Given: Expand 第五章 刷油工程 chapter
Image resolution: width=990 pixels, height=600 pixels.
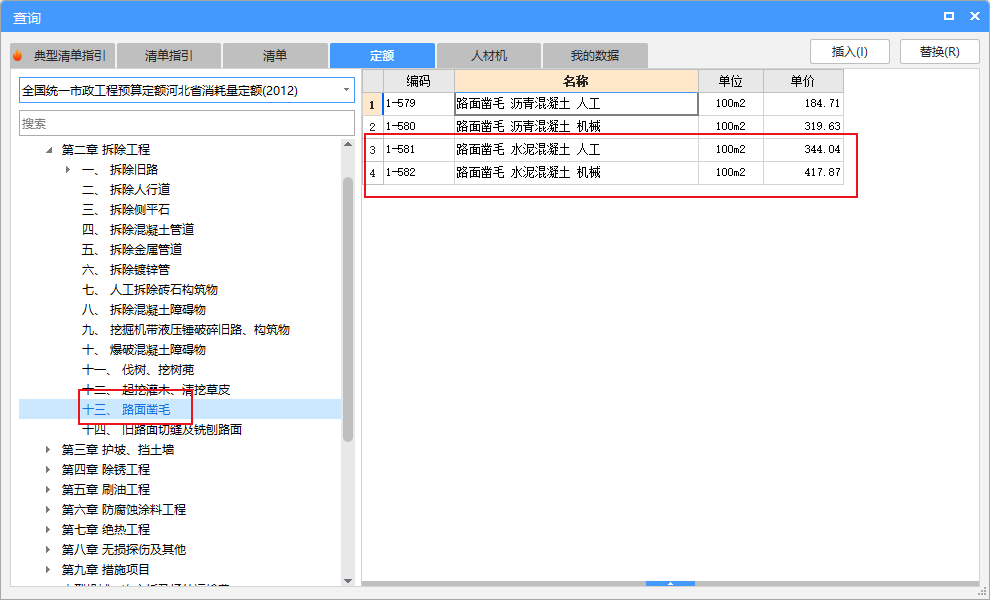Looking at the screenshot, I should (x=48, y=489).
